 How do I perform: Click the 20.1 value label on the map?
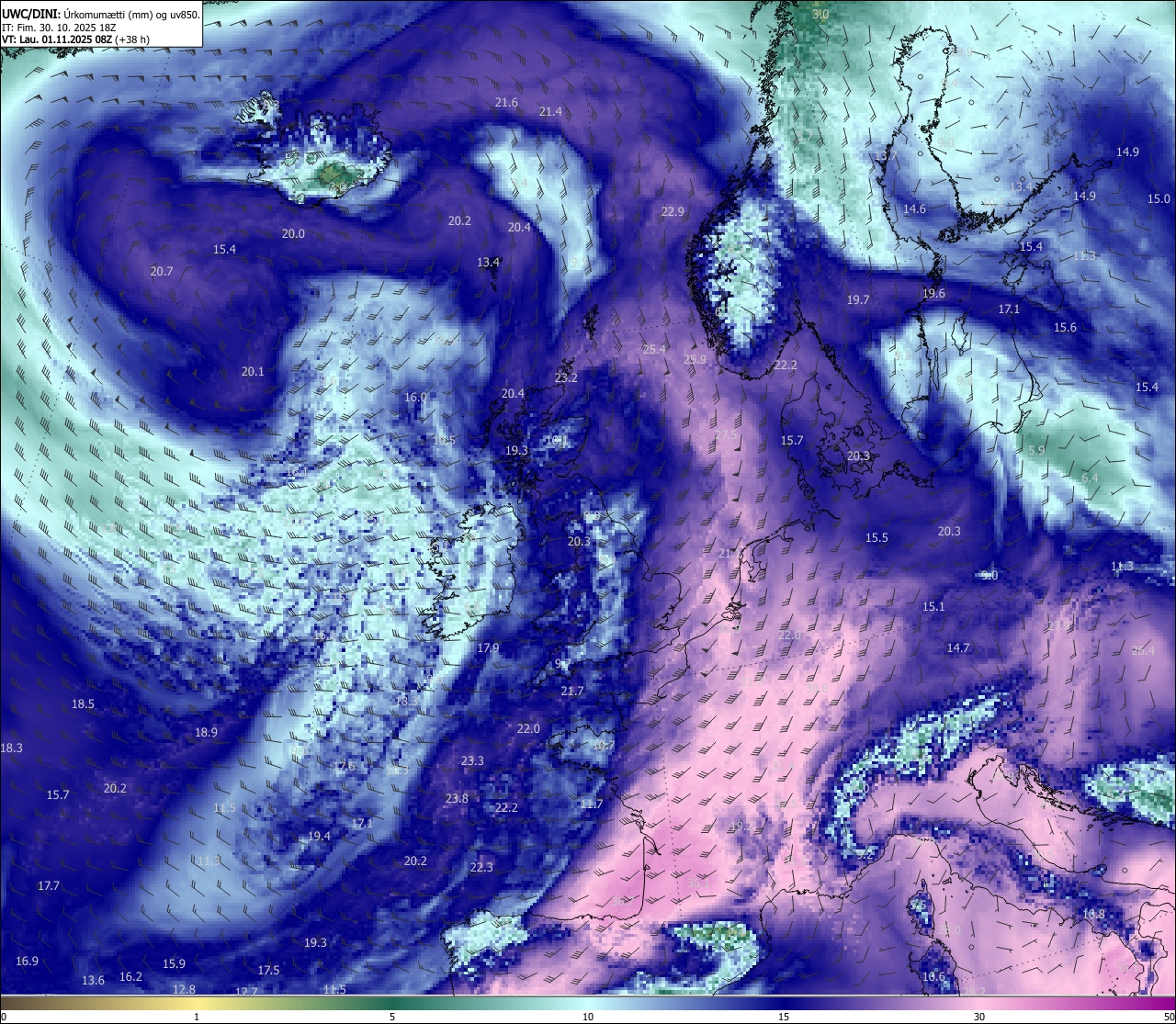253,372
